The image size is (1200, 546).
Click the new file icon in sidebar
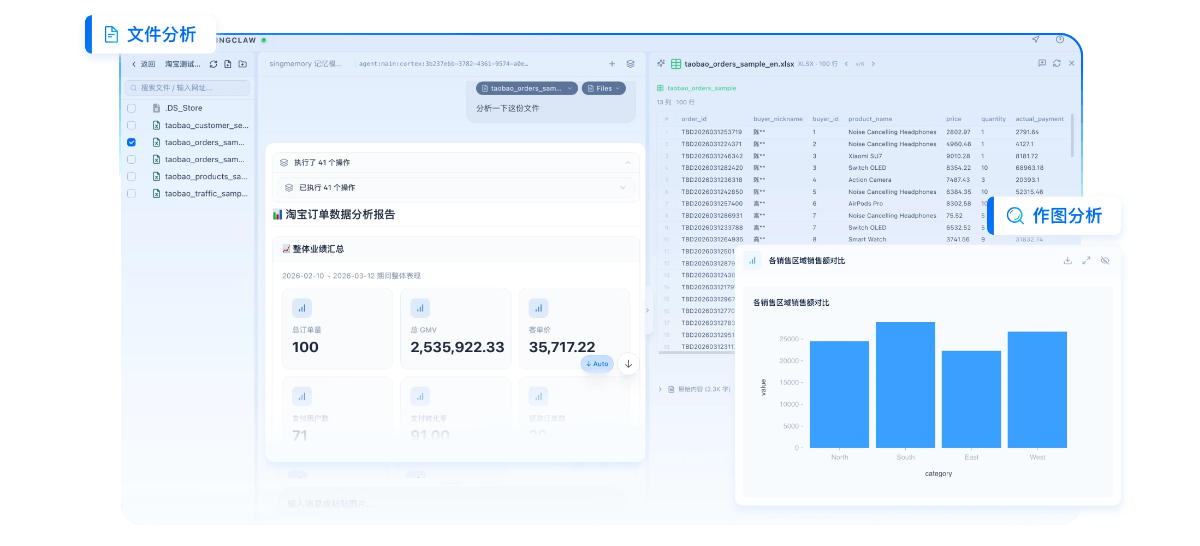[228, 64]
